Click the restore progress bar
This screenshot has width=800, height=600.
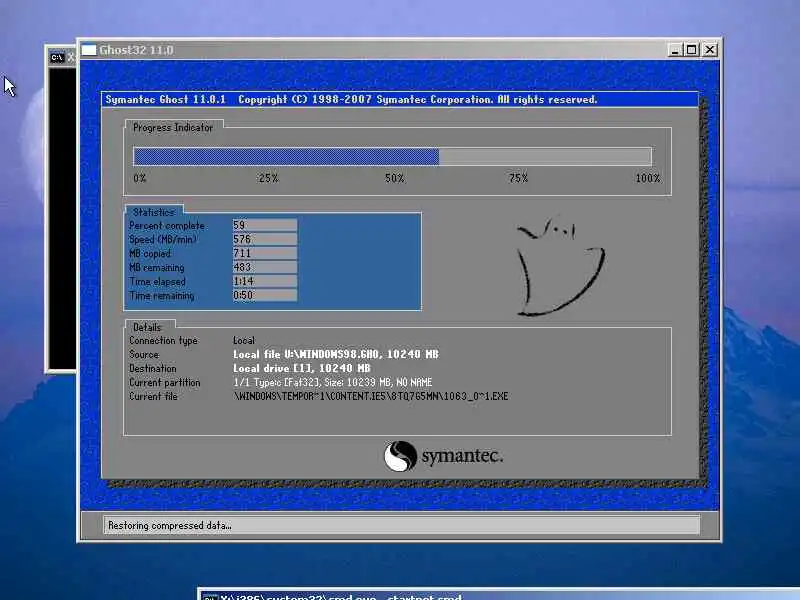pyautogui.click(x=392, y=156)
